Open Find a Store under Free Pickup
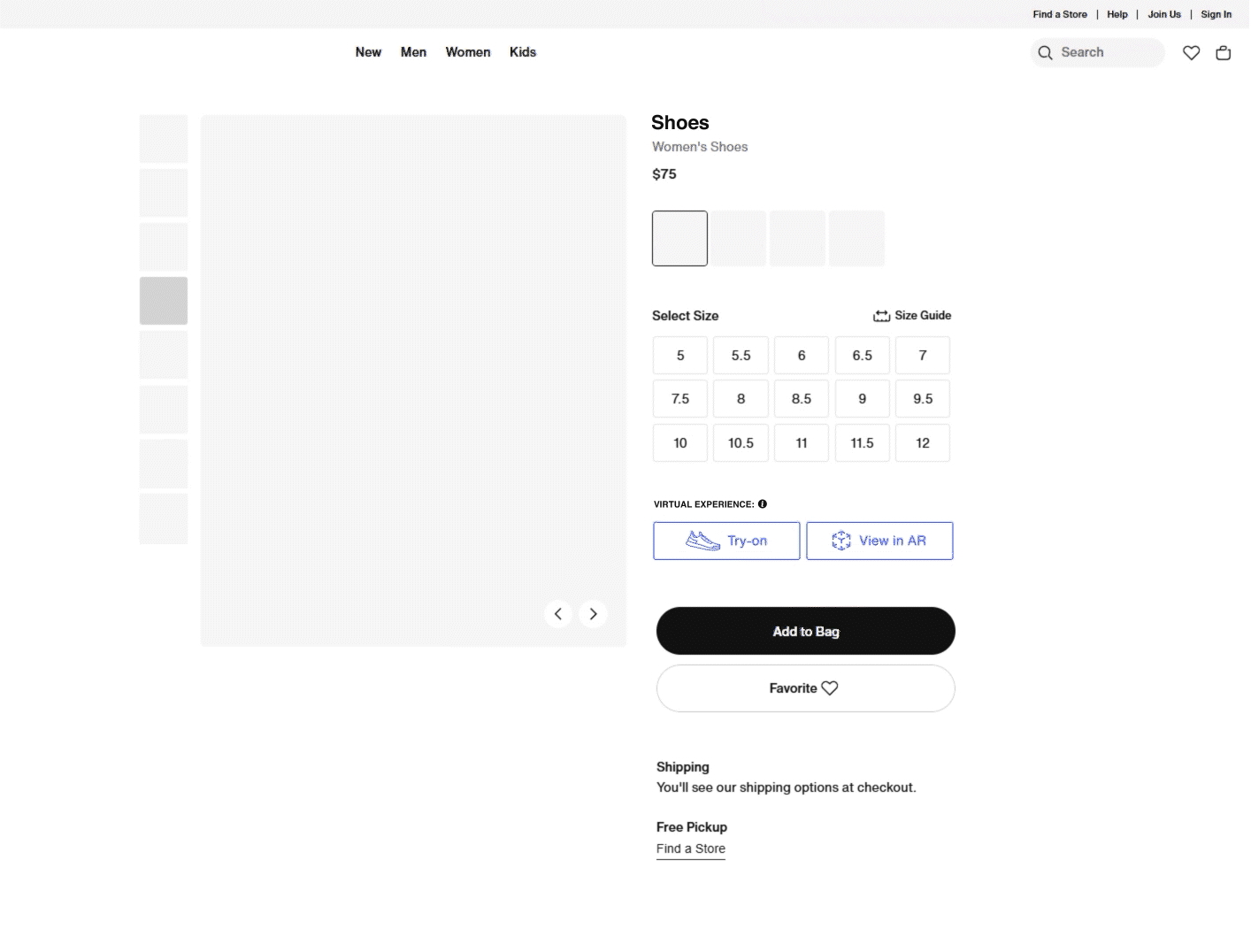 (690, 848)
